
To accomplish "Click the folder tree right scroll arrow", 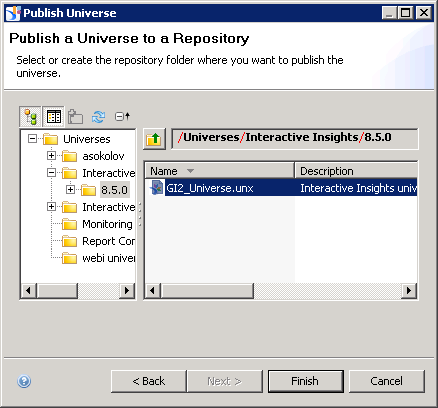I will point(127,291).
